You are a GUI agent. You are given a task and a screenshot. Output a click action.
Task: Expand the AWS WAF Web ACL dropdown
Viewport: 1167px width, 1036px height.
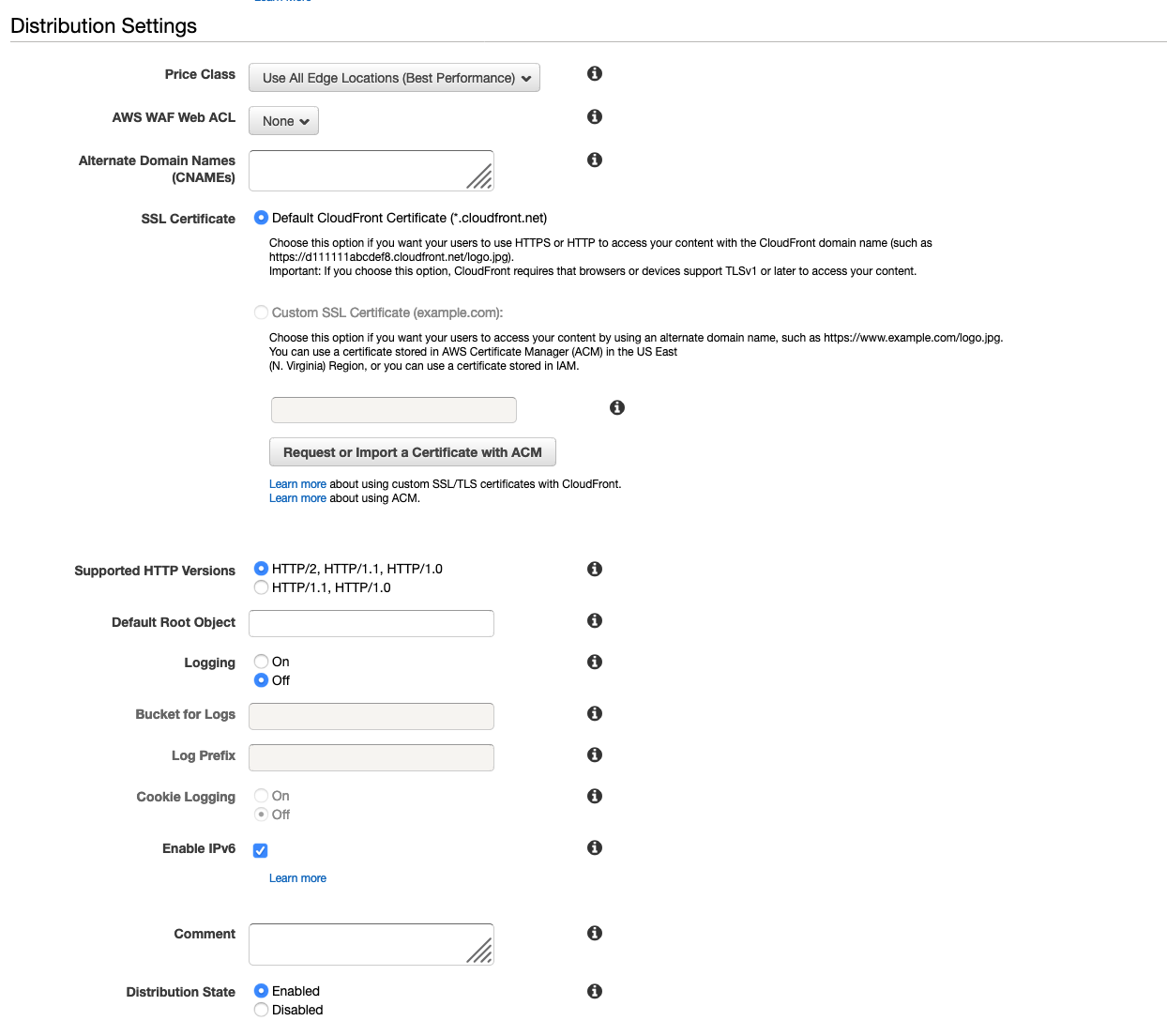[283, 121]
